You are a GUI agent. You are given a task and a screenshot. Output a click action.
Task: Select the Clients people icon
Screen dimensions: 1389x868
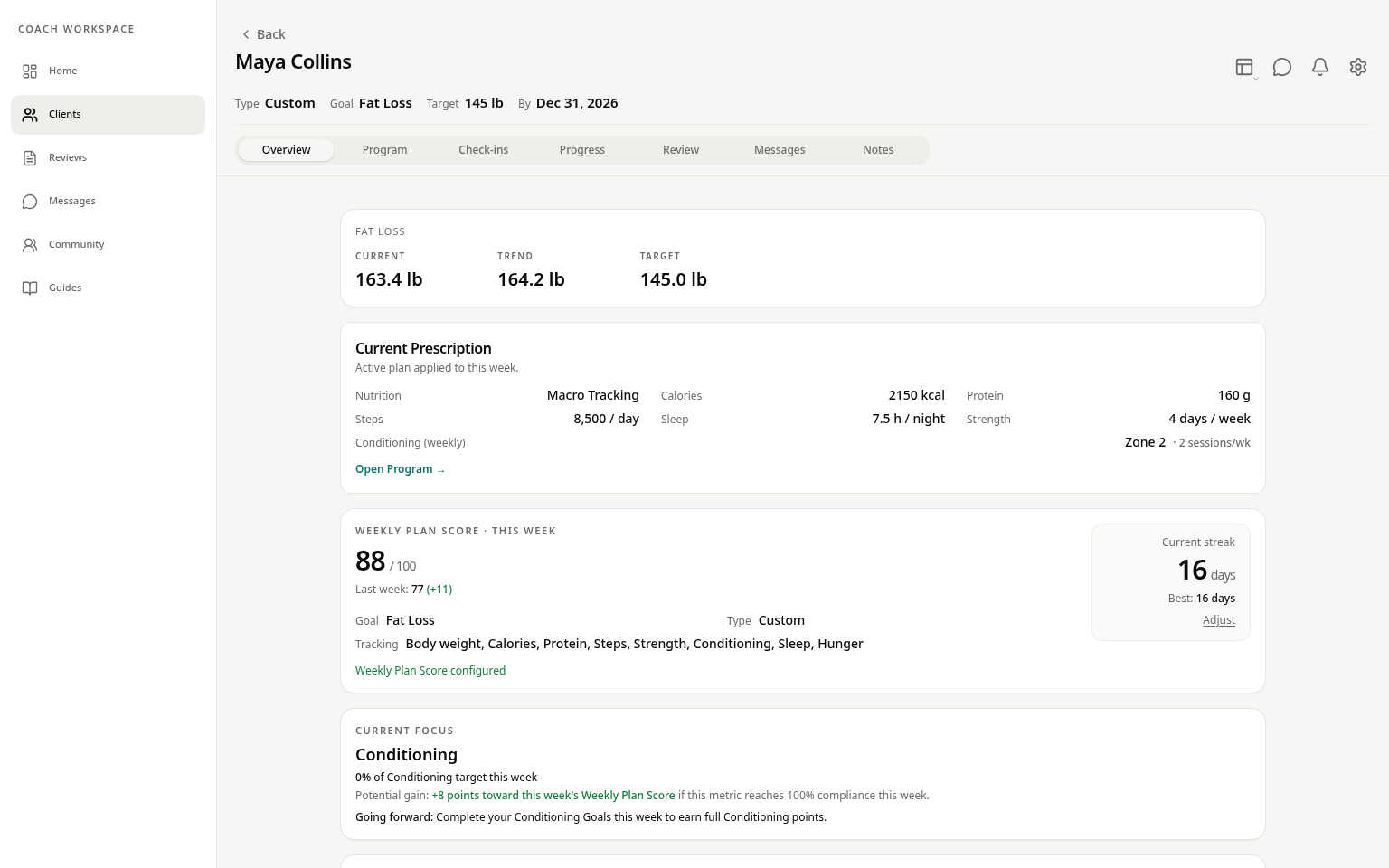click(x=30, y=115)
